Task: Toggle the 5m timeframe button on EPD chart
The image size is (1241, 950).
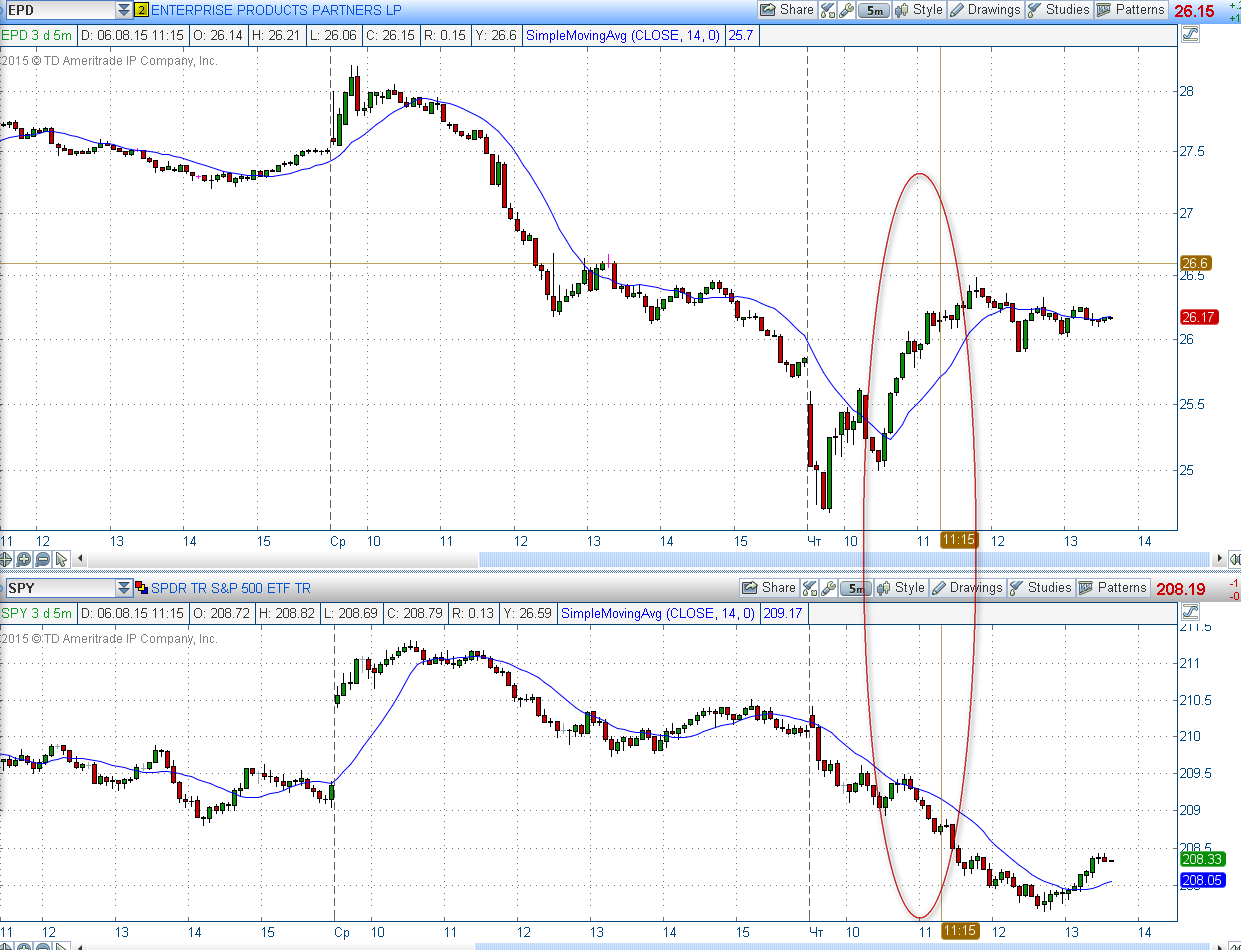Action: click(874, 10)
